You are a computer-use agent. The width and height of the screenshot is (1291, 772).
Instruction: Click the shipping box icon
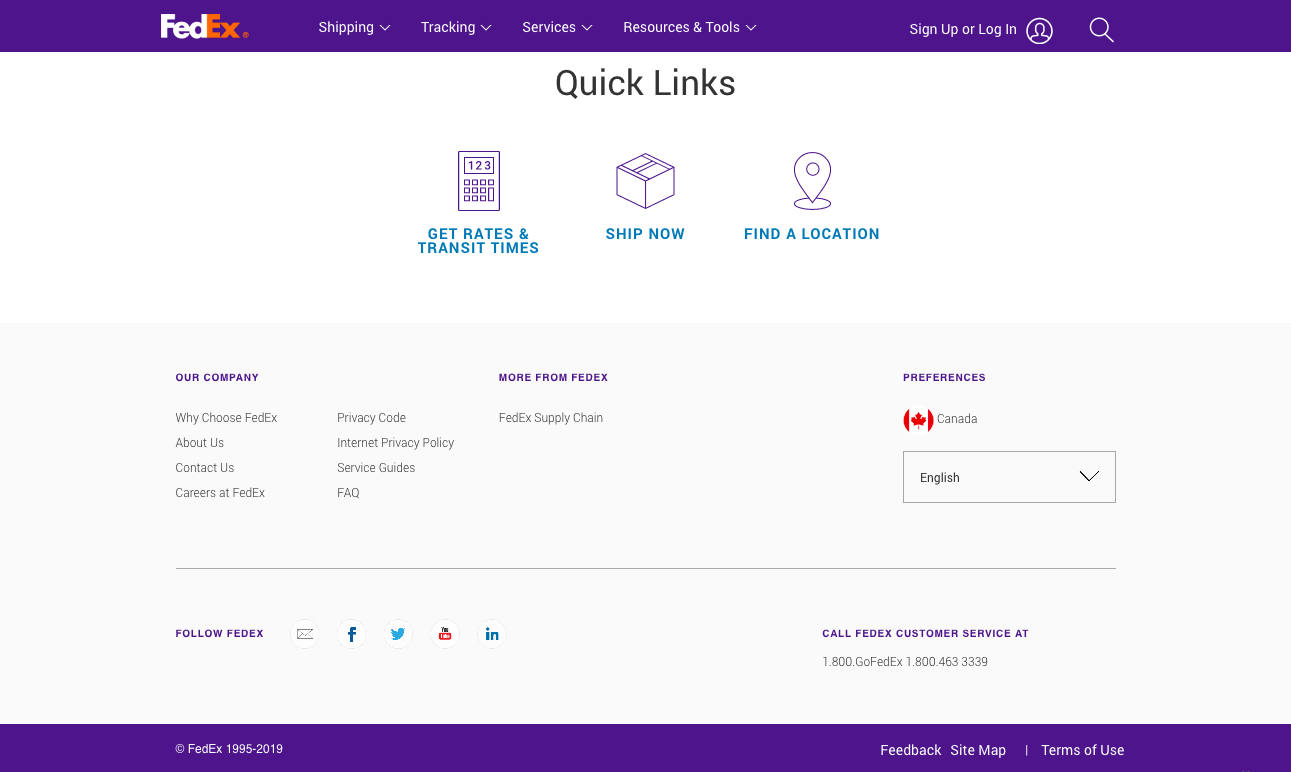click(645, 181)
